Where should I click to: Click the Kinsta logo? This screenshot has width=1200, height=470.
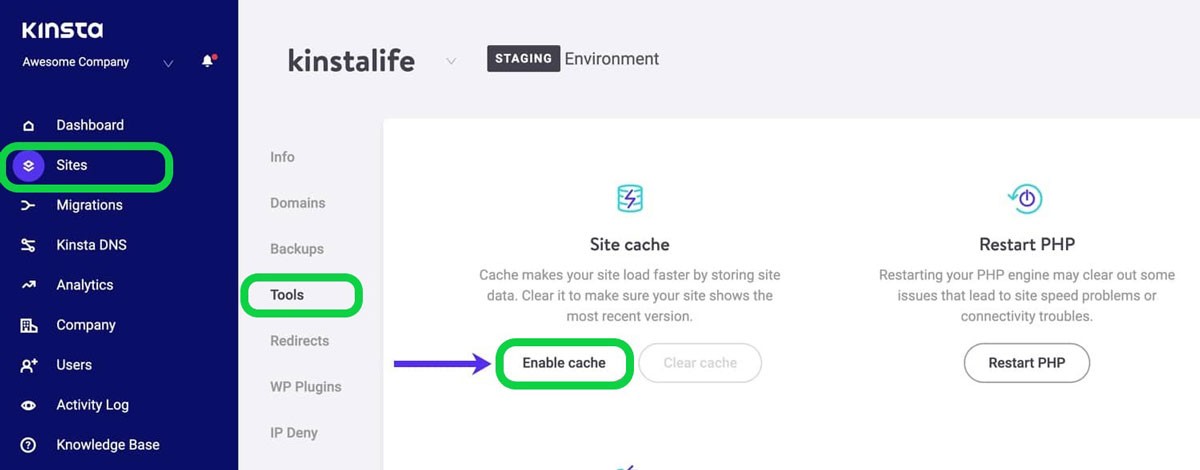tap(62, 30)
